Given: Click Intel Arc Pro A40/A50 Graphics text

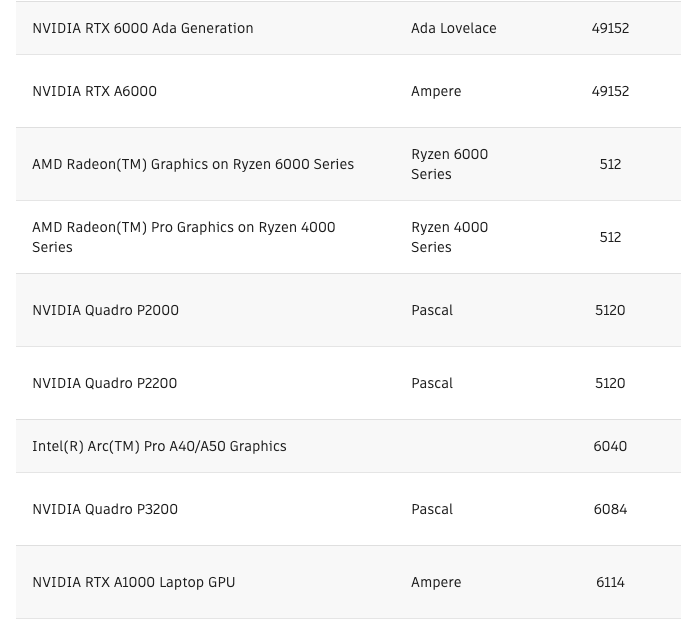Looking at the screenshot, I should pyautogui.click(x=159, y=446).
